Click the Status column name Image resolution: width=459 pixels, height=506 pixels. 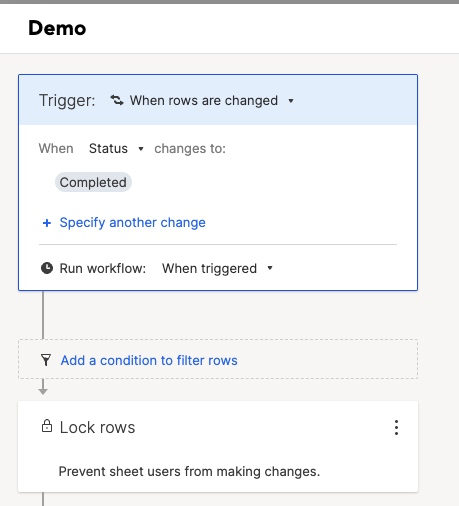pyautogui.click(x=108, y=148)
